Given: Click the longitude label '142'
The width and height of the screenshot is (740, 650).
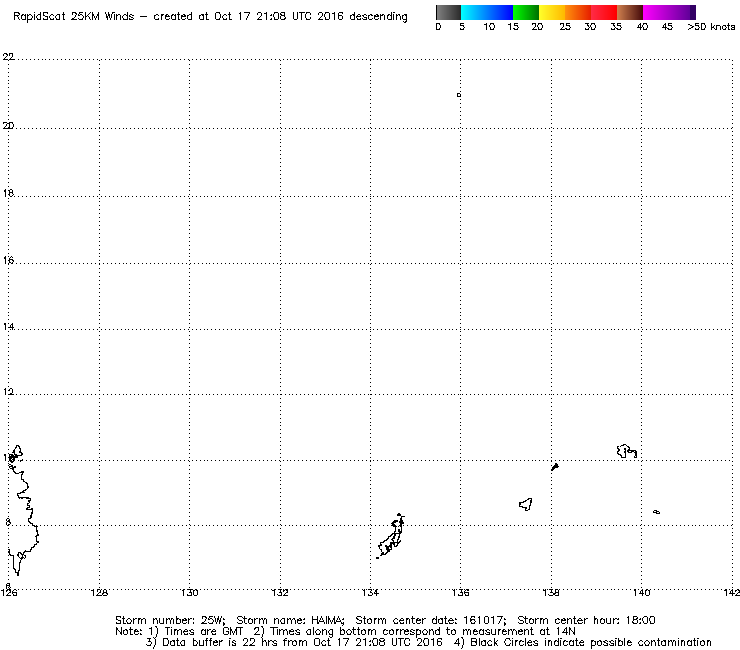Looking at the screenshot, I should [x=732, y=592].
